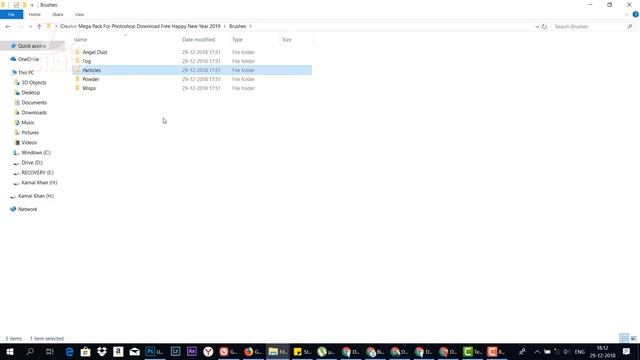Select the Particles folder name
This screenshot has height=360, width=640.
tap(91, 70)
